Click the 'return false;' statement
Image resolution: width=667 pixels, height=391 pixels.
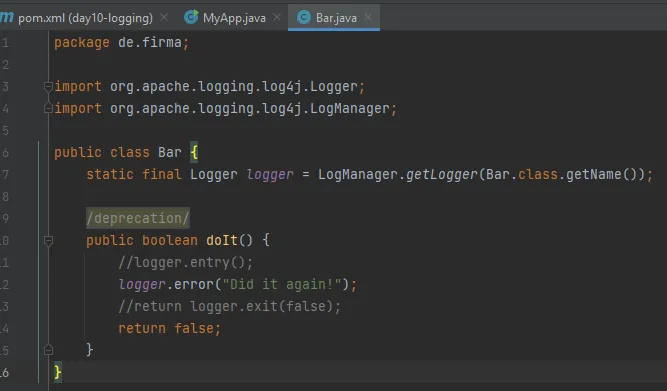pos(169,328)
